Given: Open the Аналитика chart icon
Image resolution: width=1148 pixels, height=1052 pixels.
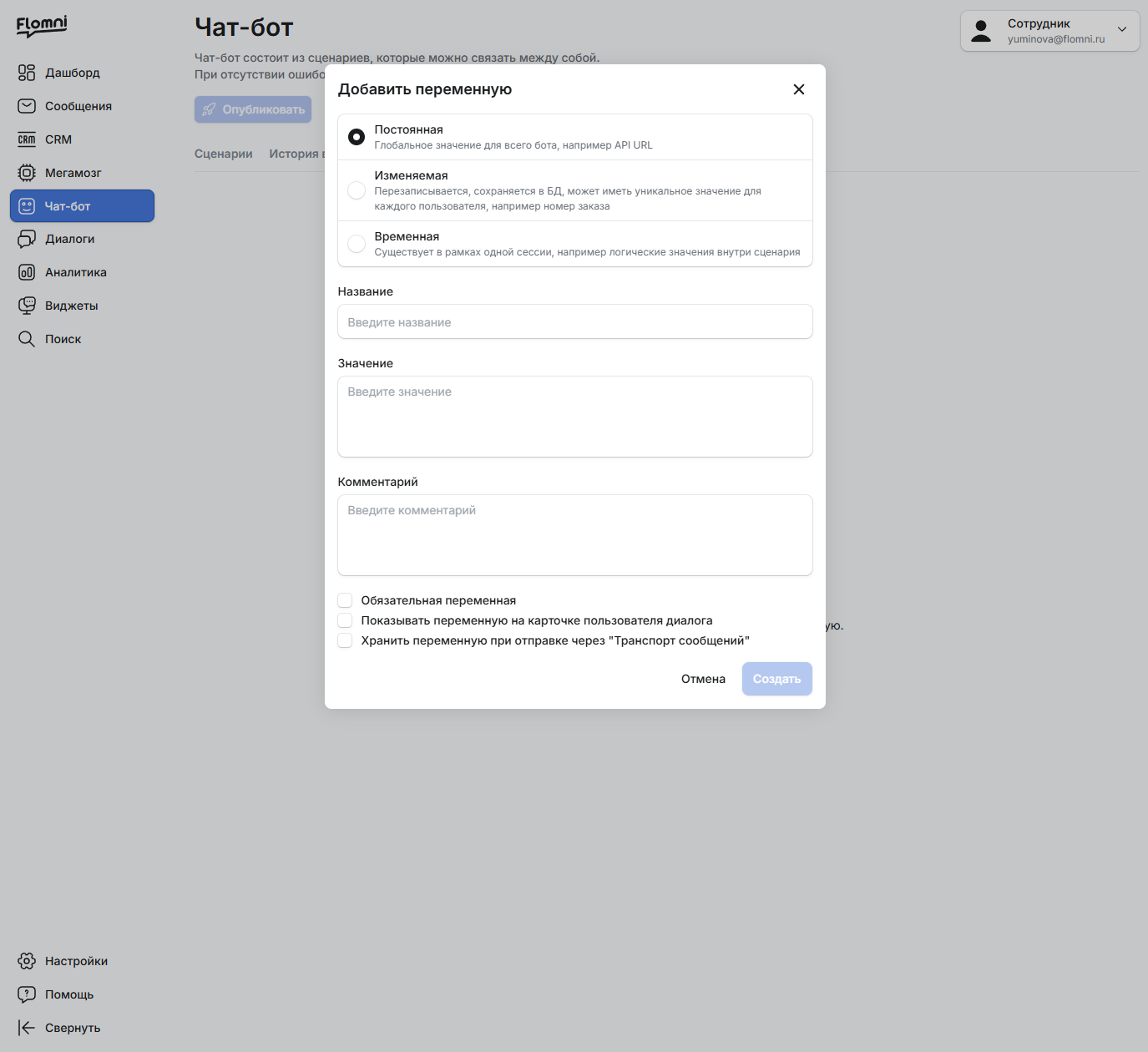Looking at the screenshot, I should click(27, 272).
